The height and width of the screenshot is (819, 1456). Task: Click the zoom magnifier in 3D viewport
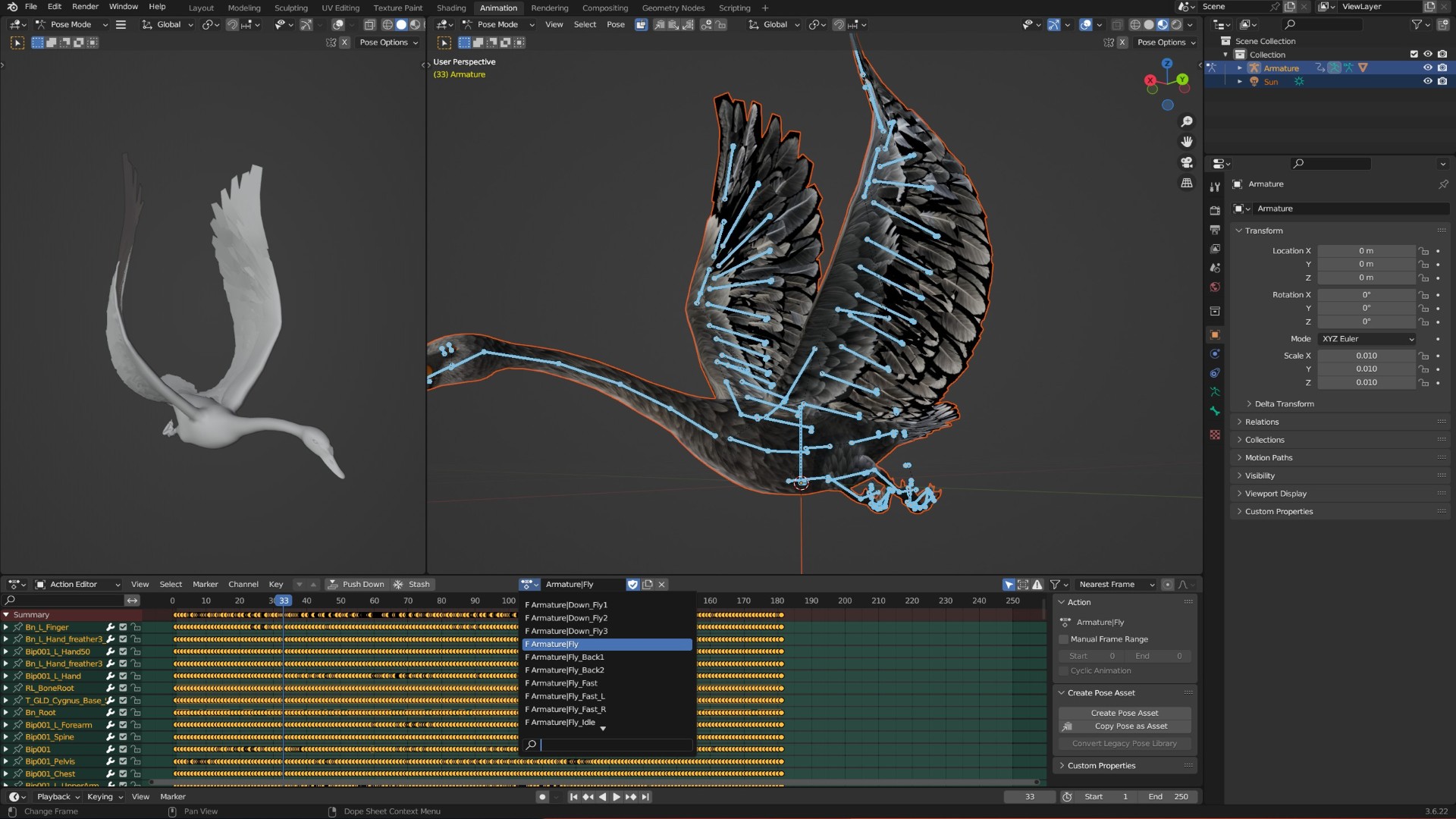coord(1187,122)
